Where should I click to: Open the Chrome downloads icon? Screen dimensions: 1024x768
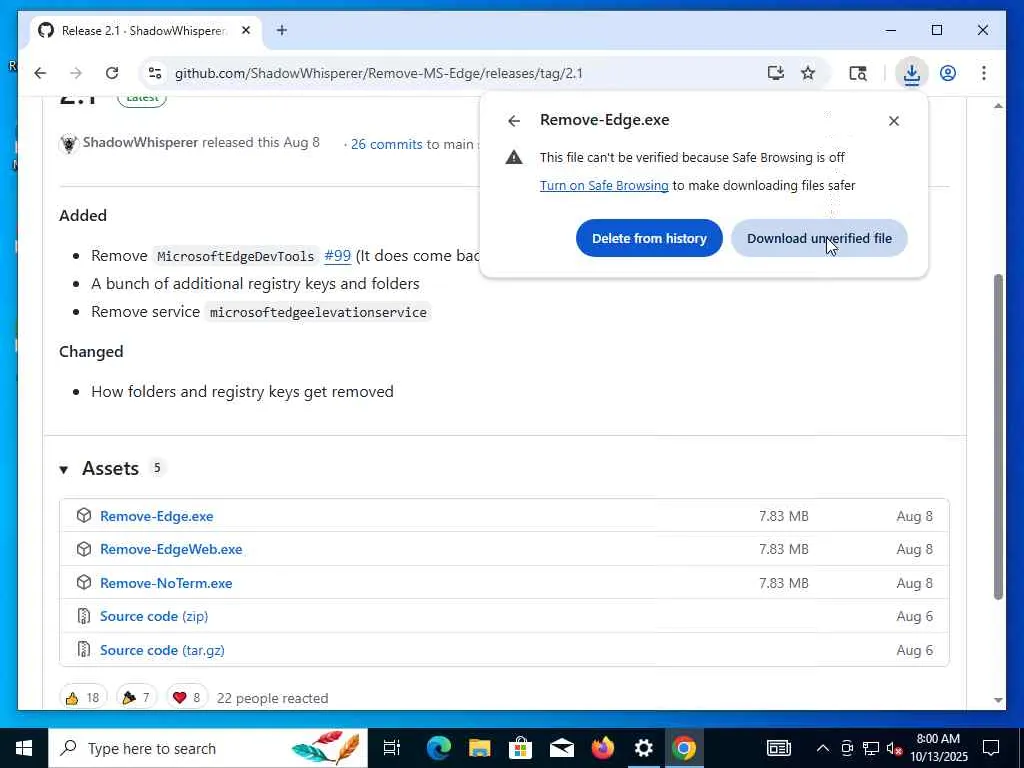pyautogui.click(x=912, y=73)
